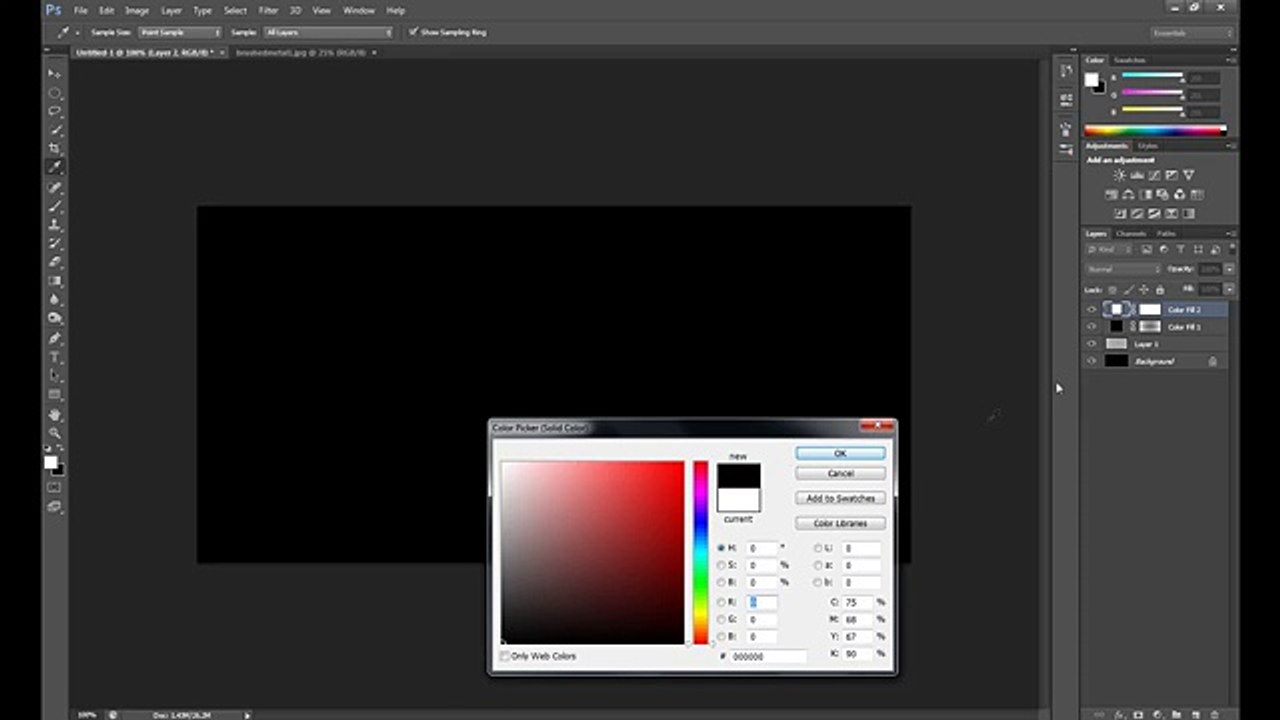Click the Levels adjustment icon
This screenshot has height=720, width=1280.
(x=1136, y=176)
